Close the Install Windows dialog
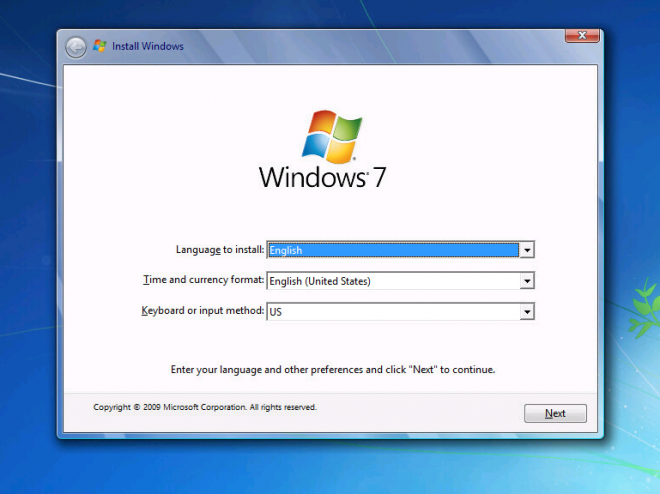This screenshot has height=494, width=660. 582,36
